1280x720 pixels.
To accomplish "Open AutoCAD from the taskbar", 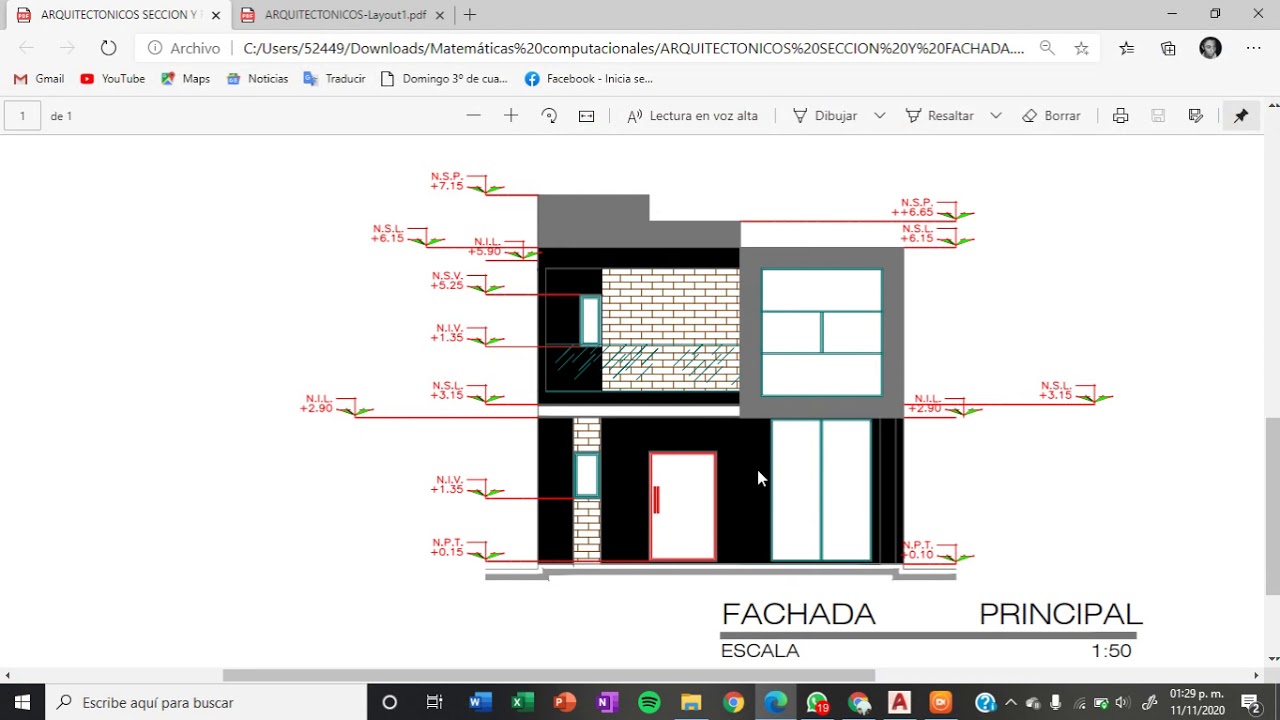I will tap(899, 703).
